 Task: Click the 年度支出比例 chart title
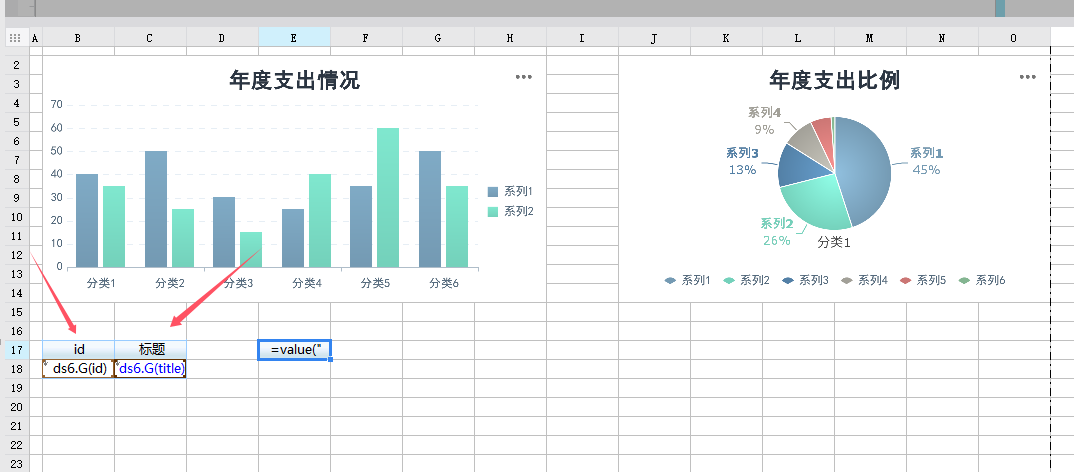pos(834,81)
